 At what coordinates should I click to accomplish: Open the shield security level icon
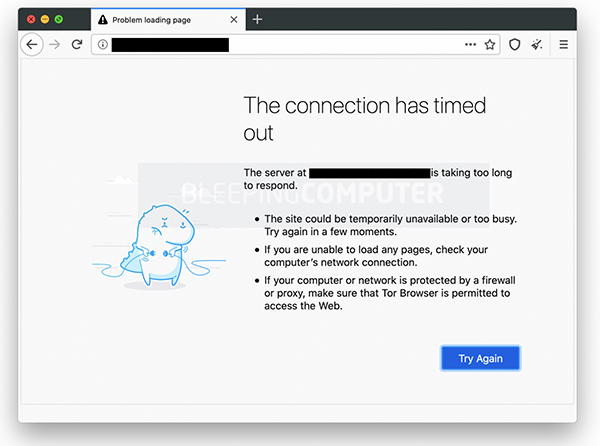pos(516,45)
